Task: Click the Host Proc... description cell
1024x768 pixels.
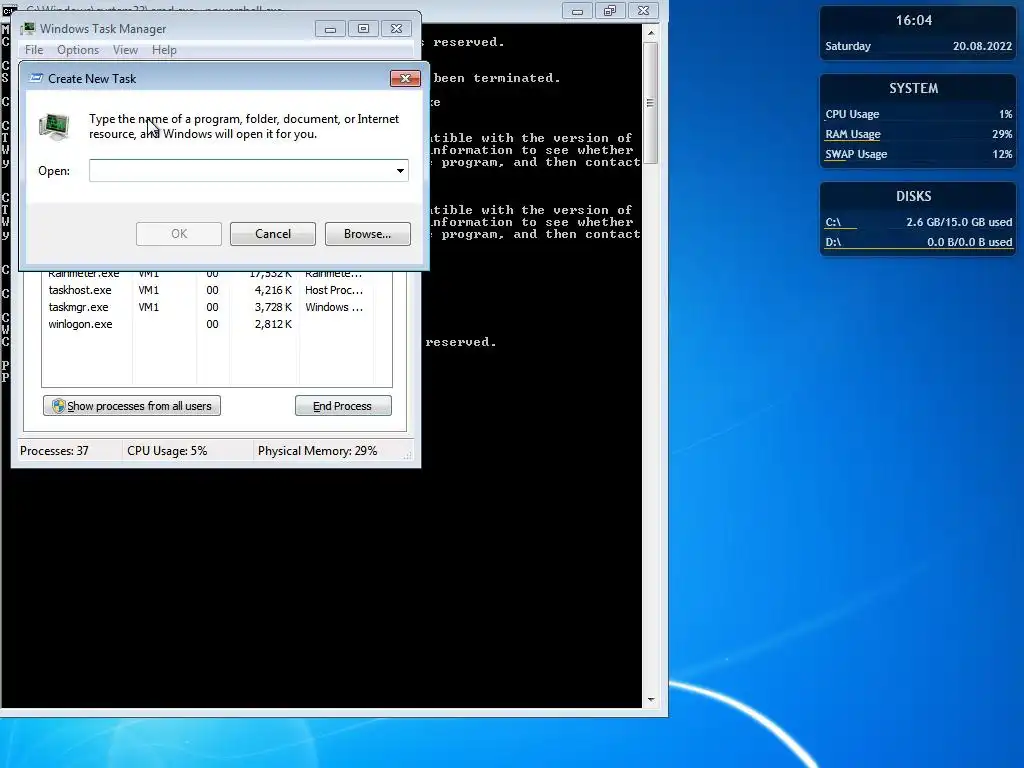Action: pos(334,290)
